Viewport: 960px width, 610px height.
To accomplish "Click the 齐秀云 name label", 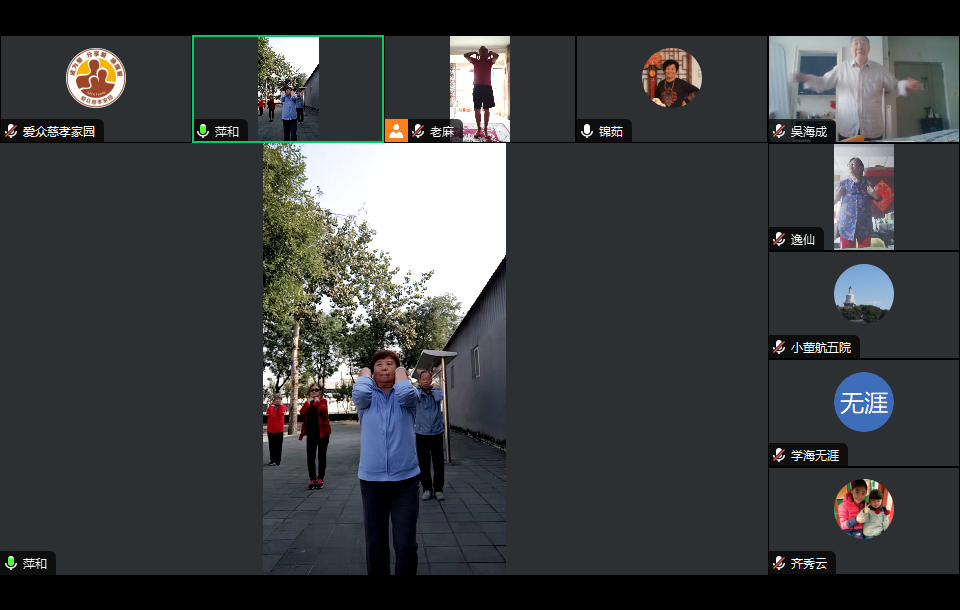I will tap(810, 563).
